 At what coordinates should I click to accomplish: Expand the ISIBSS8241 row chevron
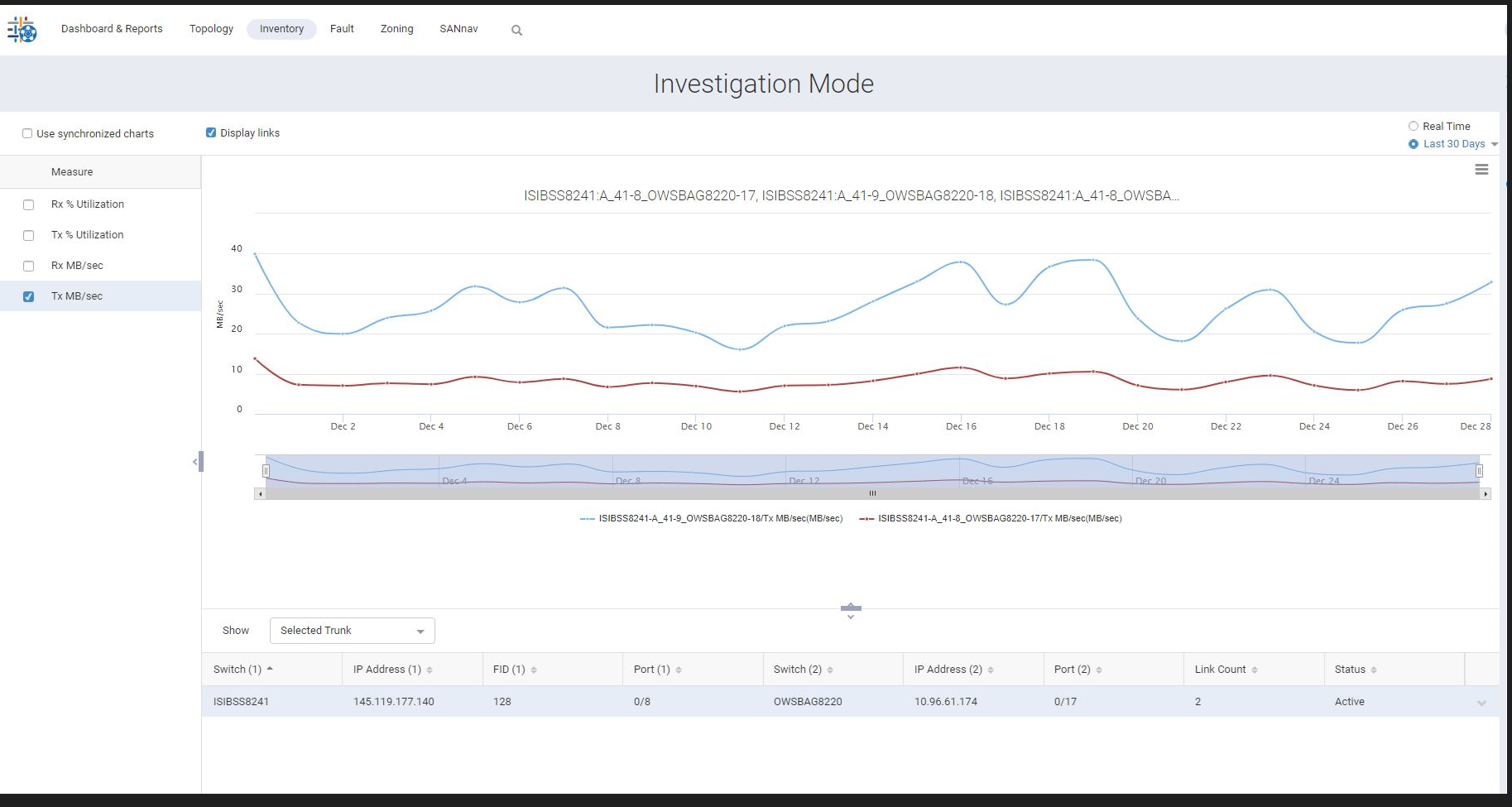pos(1481,703)
